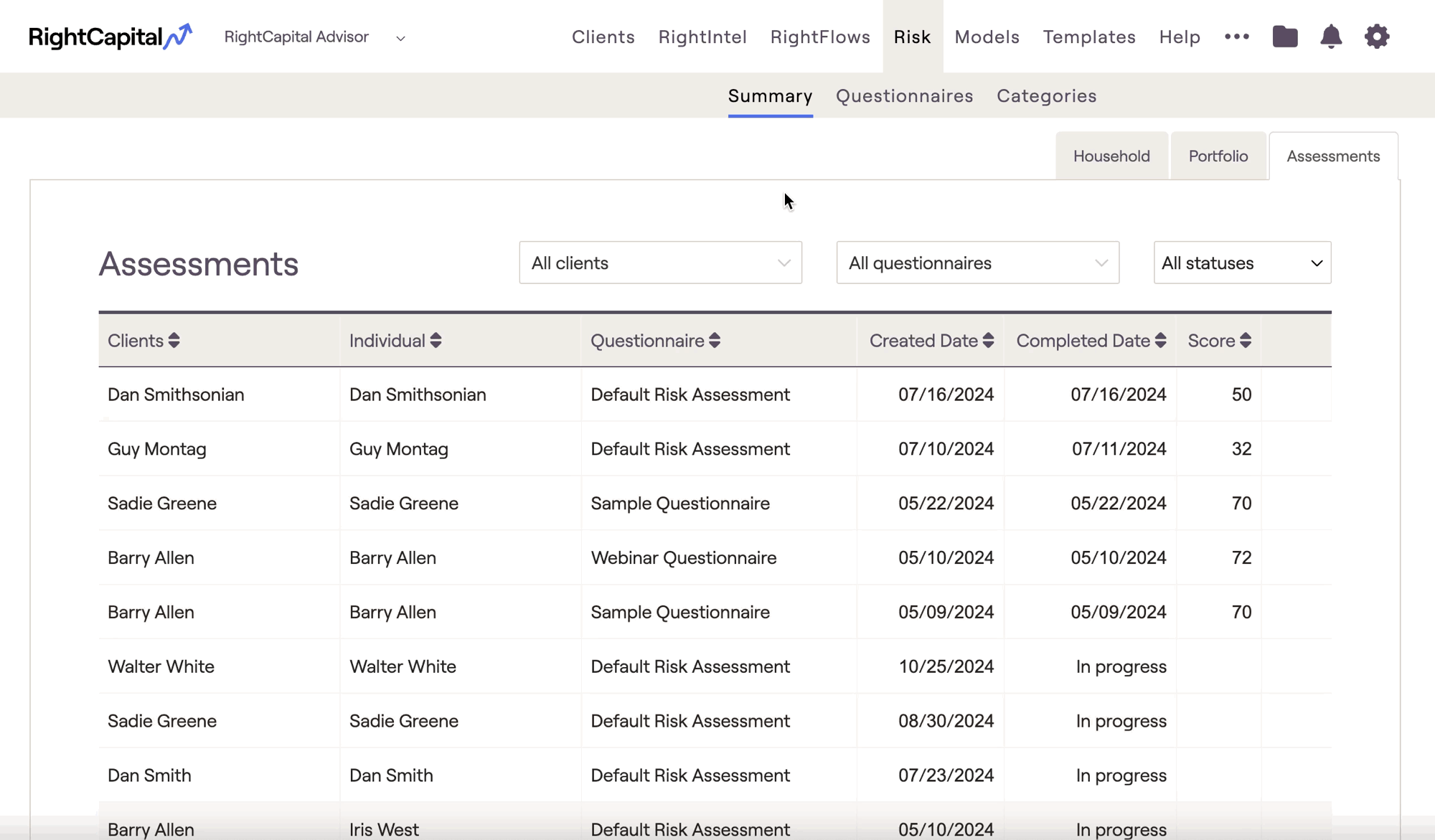Open Templates navigation item
Image resolution: width=1435 pixels, height=840 pixels.
point(1089,37)
